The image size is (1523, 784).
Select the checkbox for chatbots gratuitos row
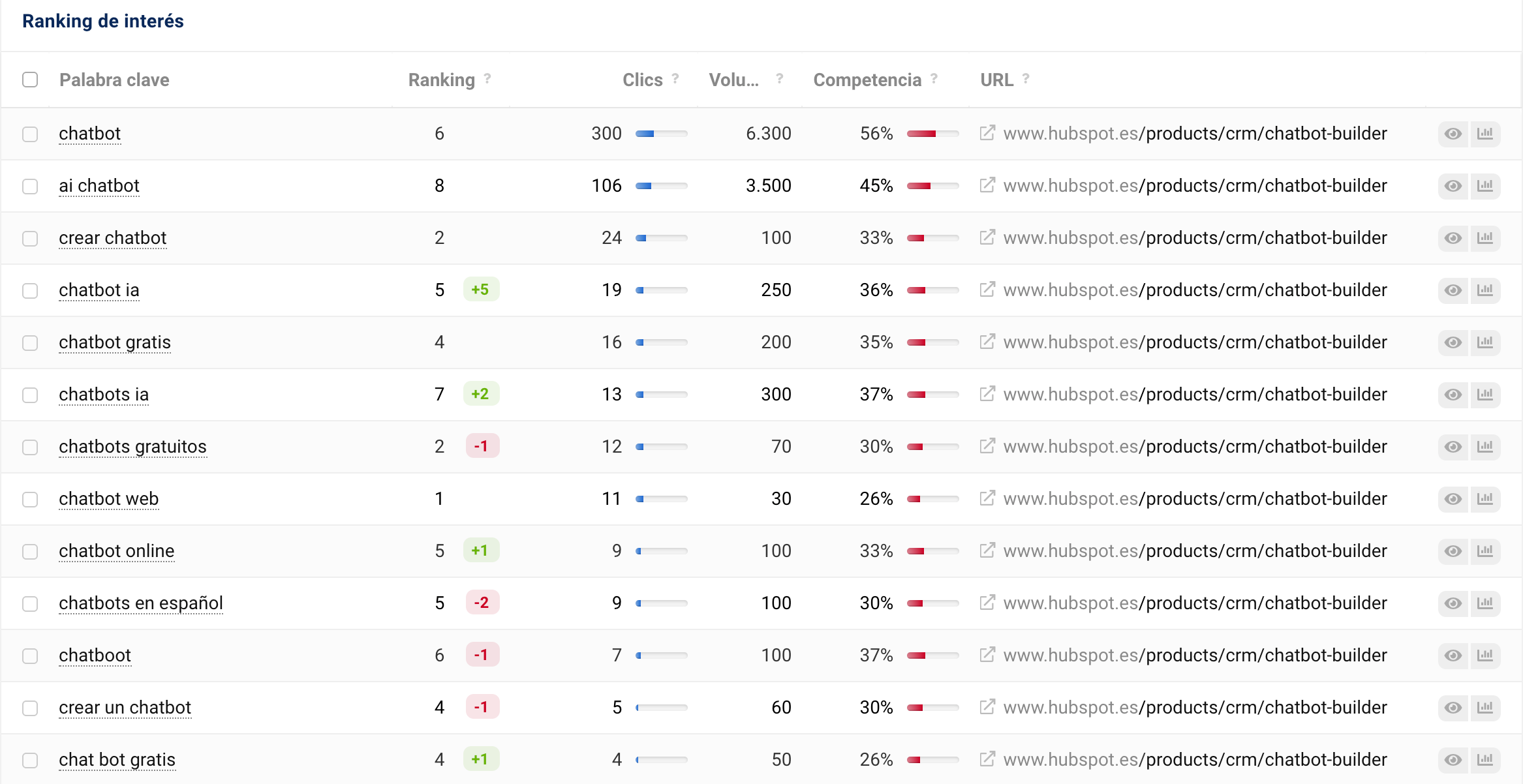30,447
